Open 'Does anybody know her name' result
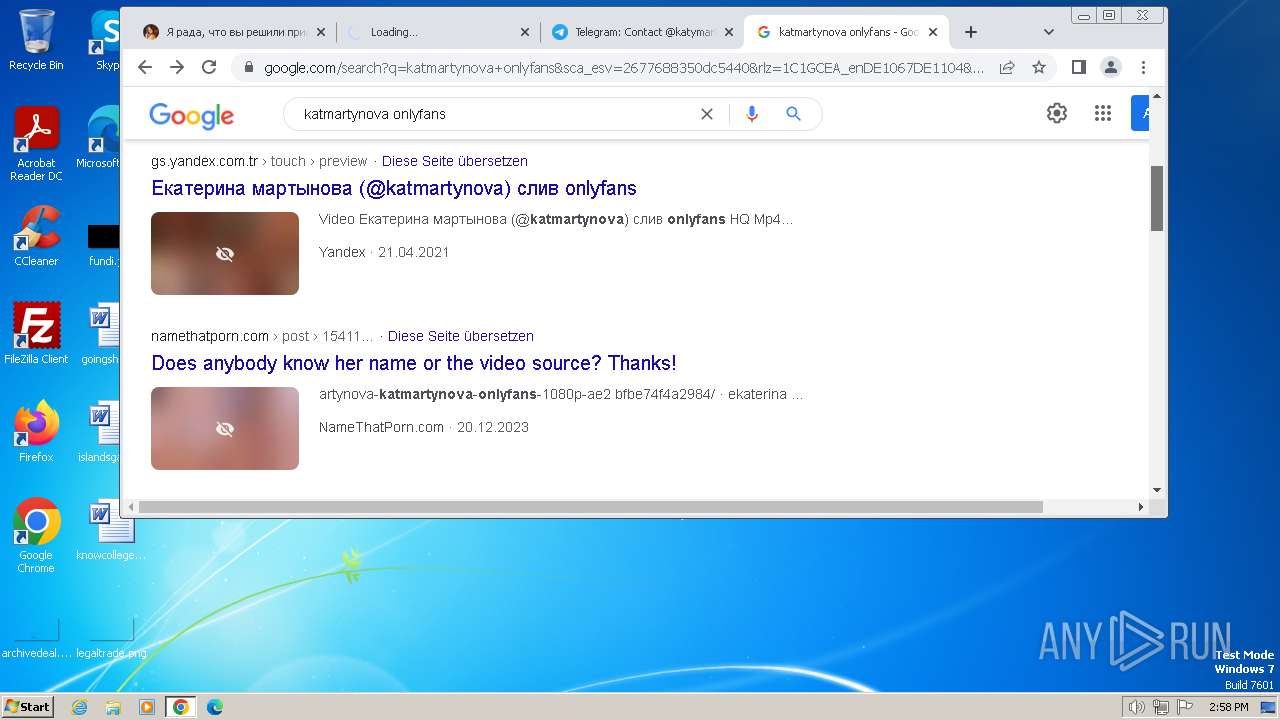The height and width of the screenshot is (720, 1280). click(x=414, y=363)
